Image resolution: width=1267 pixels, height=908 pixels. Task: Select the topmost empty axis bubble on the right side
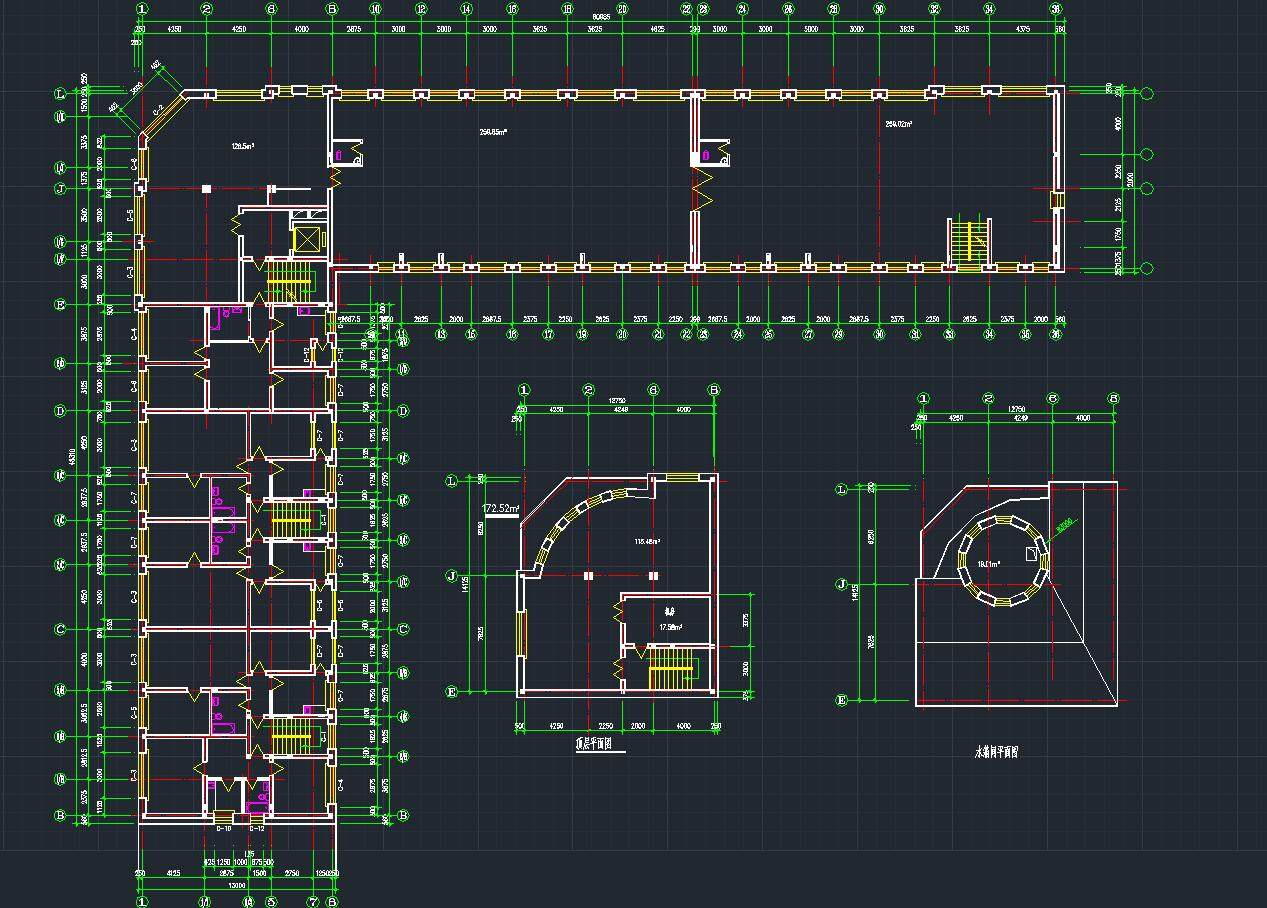coord(1147,95)
